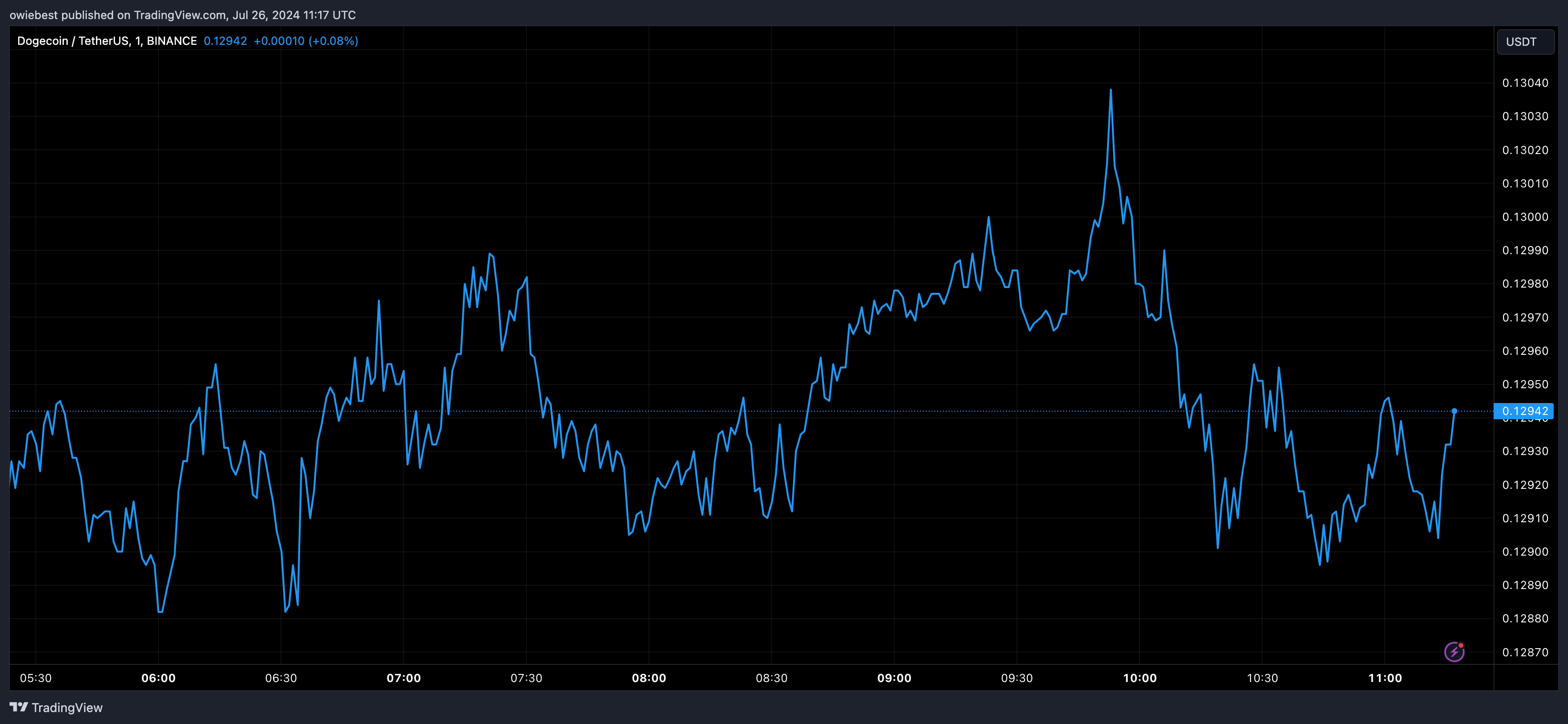Select the current price label 0.12942

tap(1524, 411)
